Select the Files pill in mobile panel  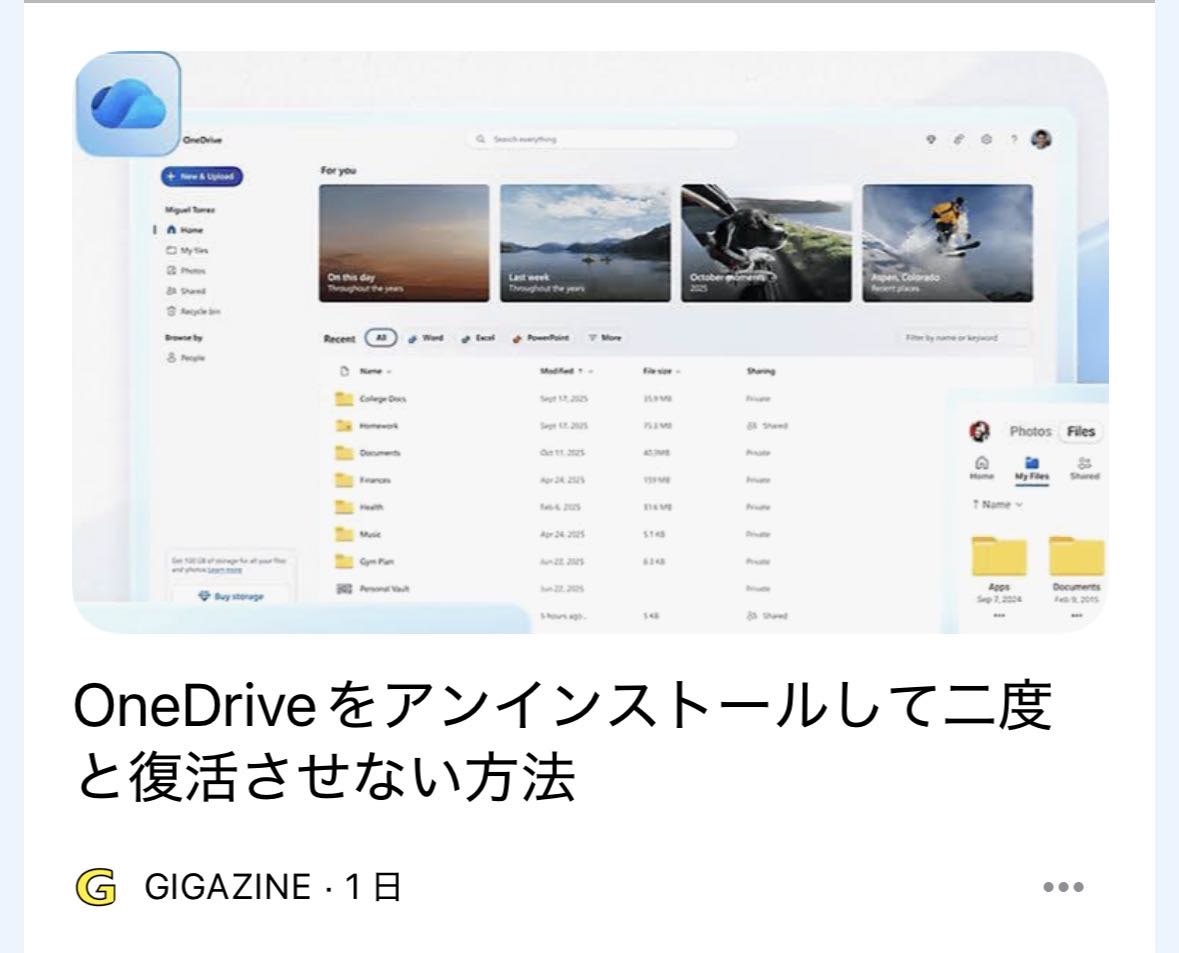click(1080, 432)
